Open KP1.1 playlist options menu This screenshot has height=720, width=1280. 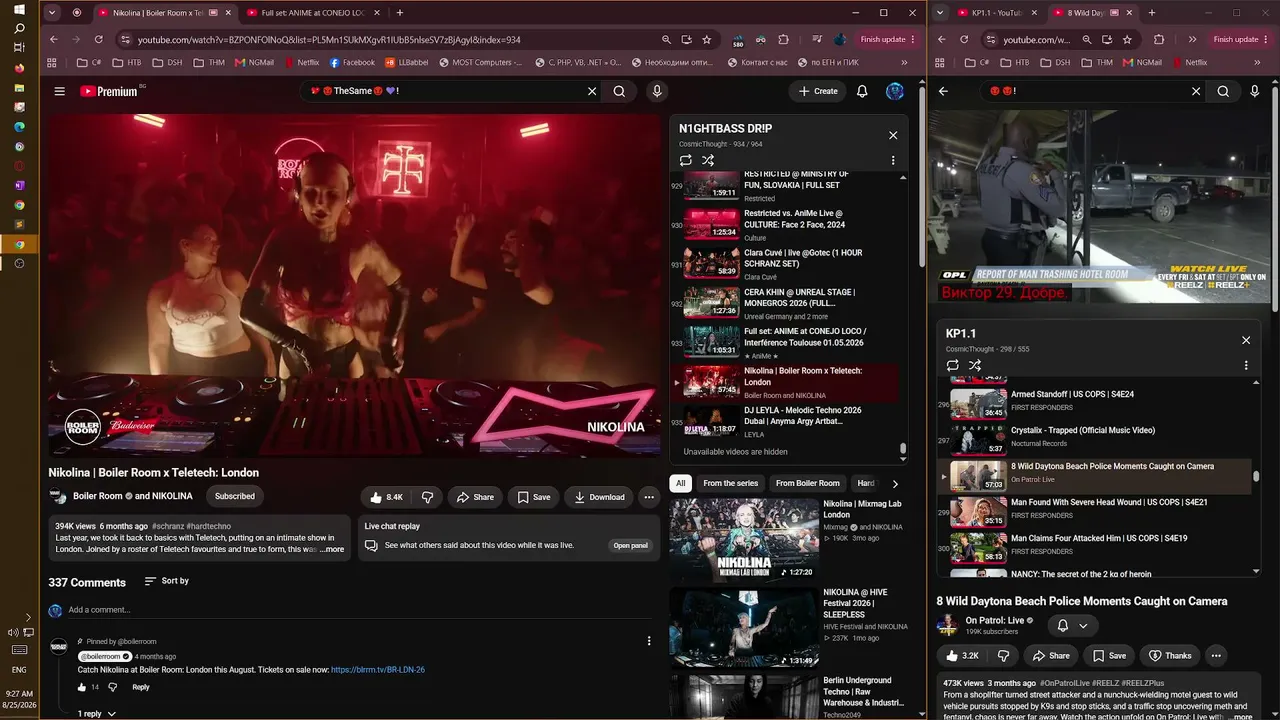tap(1246, 365)
